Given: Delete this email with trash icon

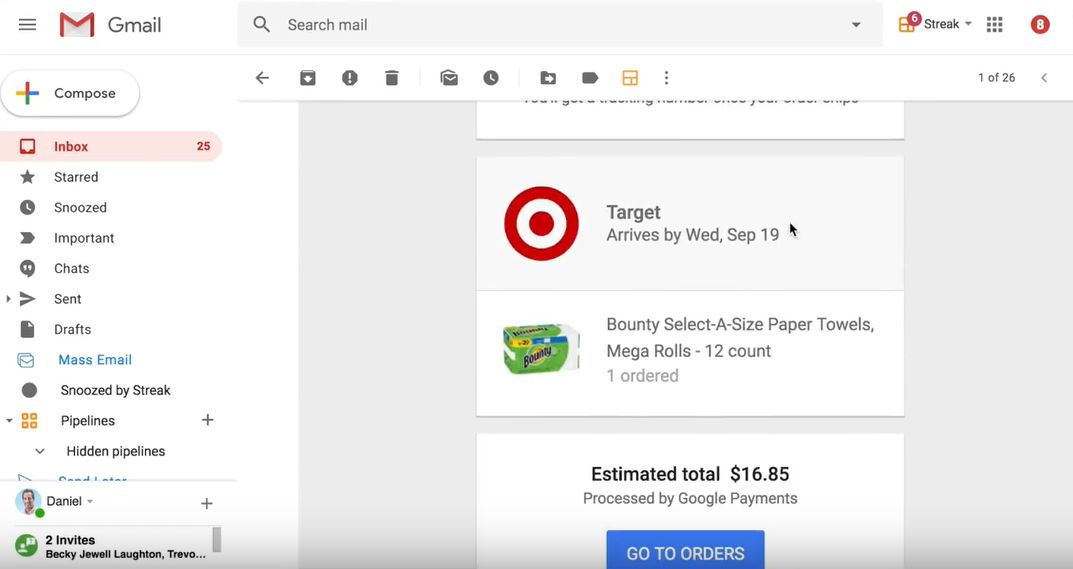Looking at the screenshot, I should pyautogui.click(x=391, y=77).
